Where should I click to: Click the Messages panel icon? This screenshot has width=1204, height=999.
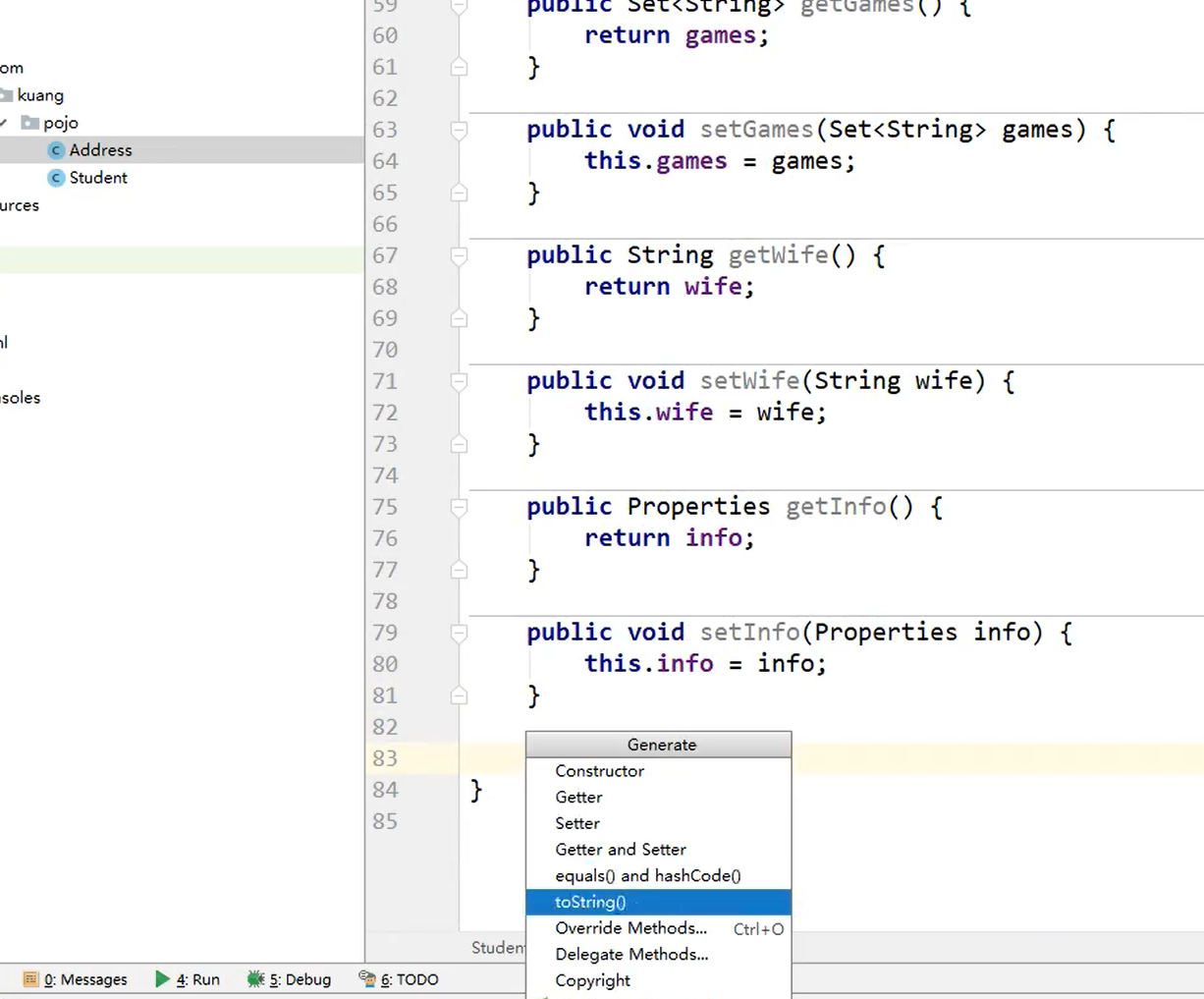[x=30, y=979]
